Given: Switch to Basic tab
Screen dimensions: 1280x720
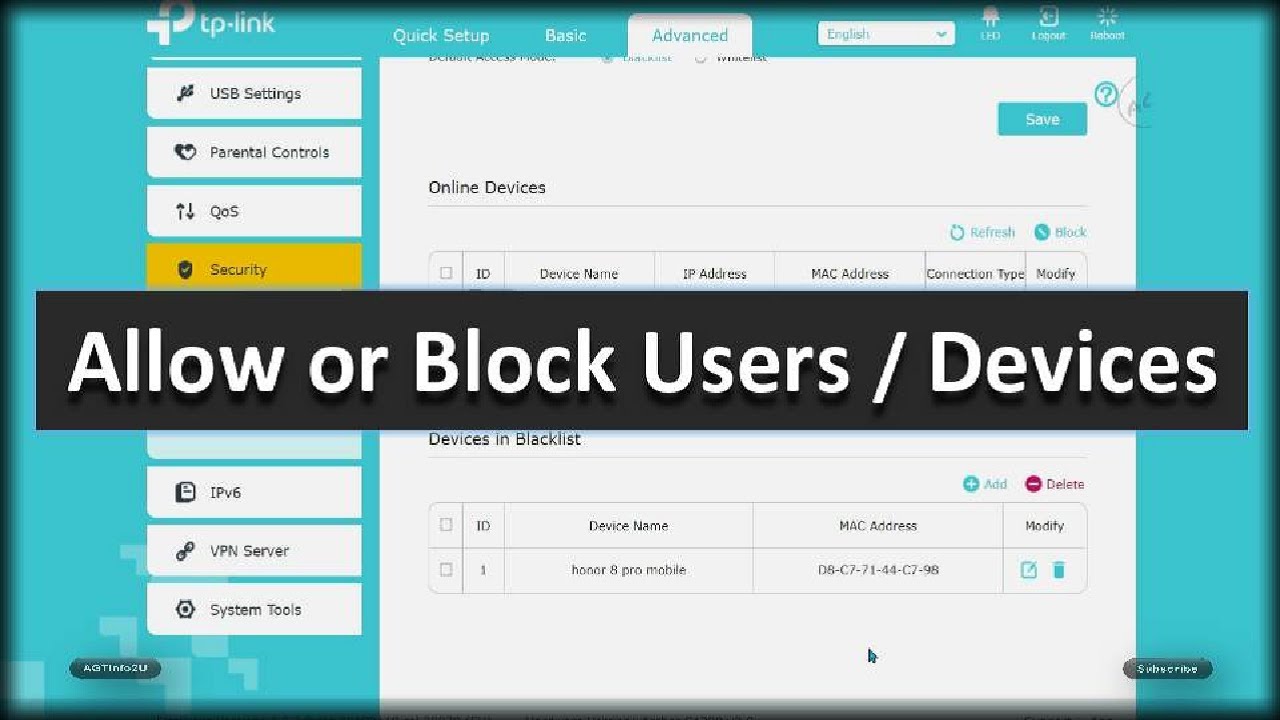Looking at the screenshot, I should click(565, 35).
